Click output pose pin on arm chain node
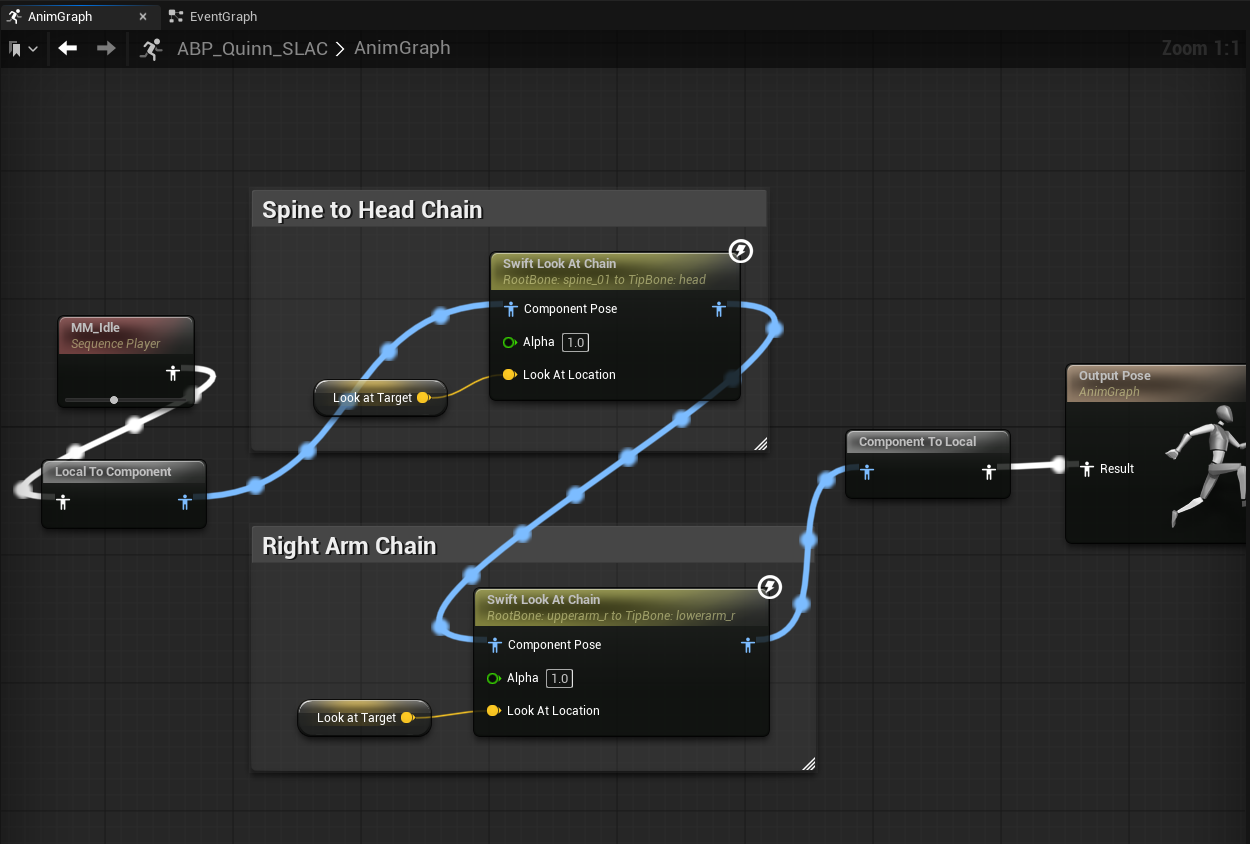The image size is (1250, 844). tap(748, 645)
